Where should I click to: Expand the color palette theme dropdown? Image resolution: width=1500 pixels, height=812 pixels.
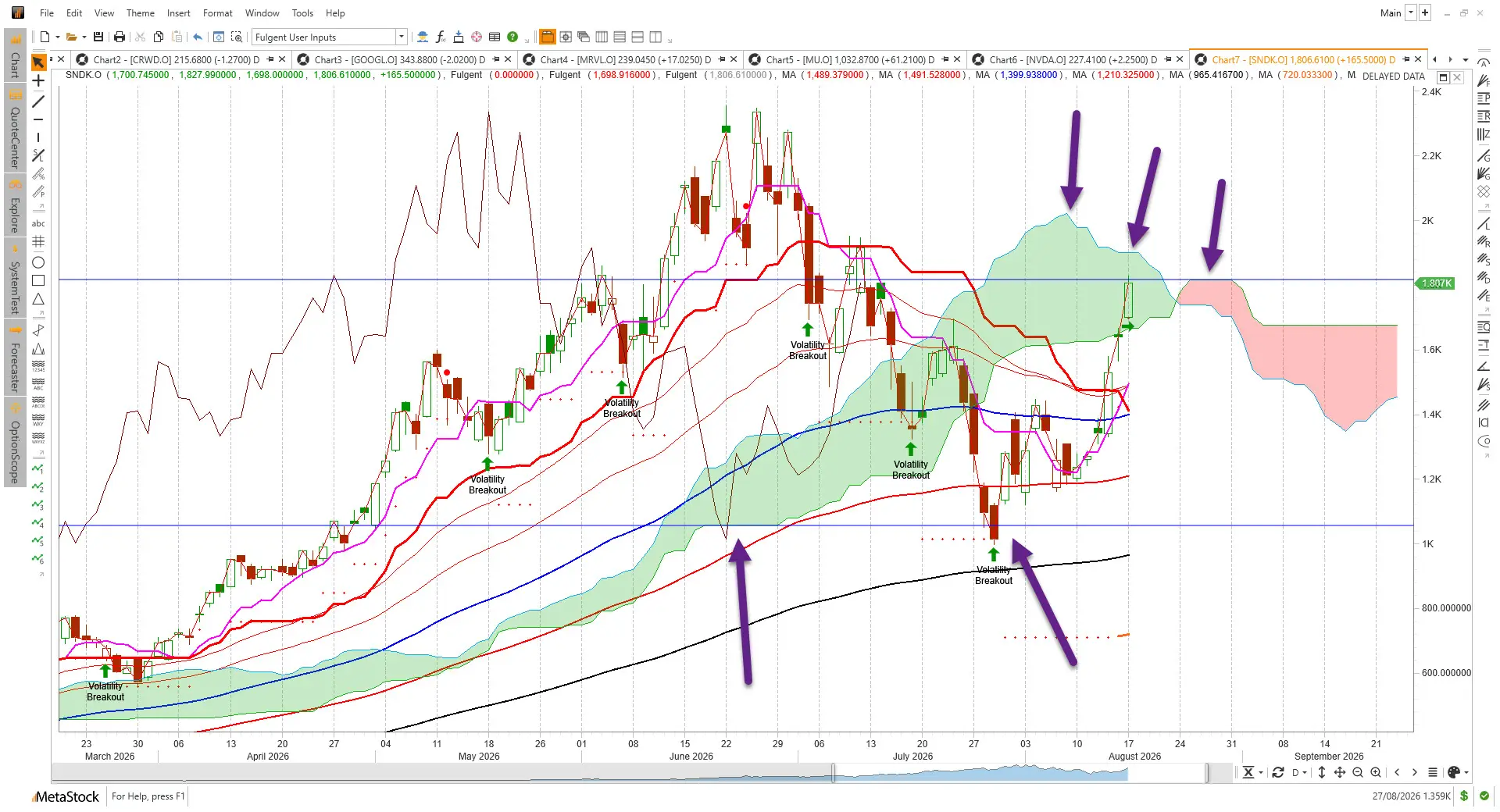tap(1466, 773)
